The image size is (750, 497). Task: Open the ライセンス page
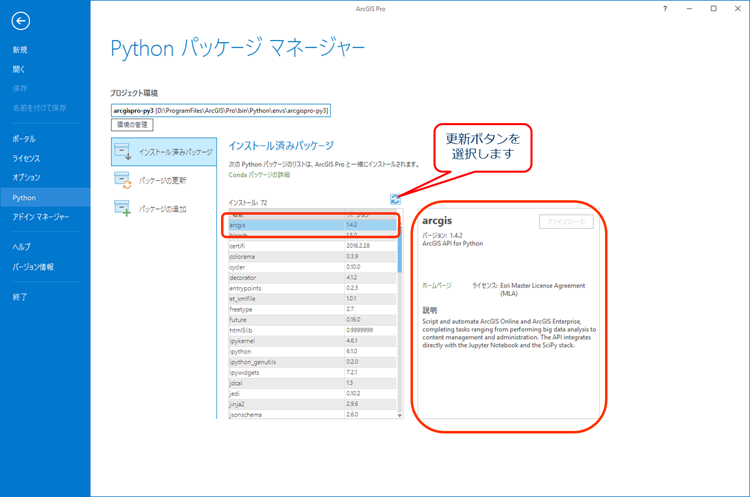click(x=26, y=158)
